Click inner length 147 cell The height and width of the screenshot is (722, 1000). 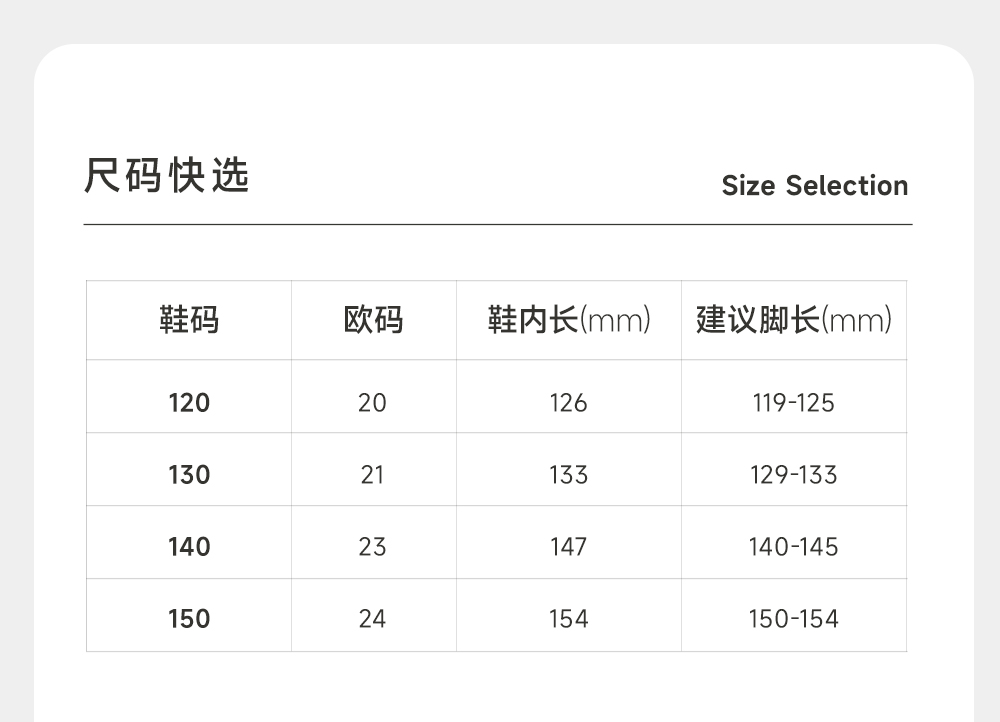(568, 547)
